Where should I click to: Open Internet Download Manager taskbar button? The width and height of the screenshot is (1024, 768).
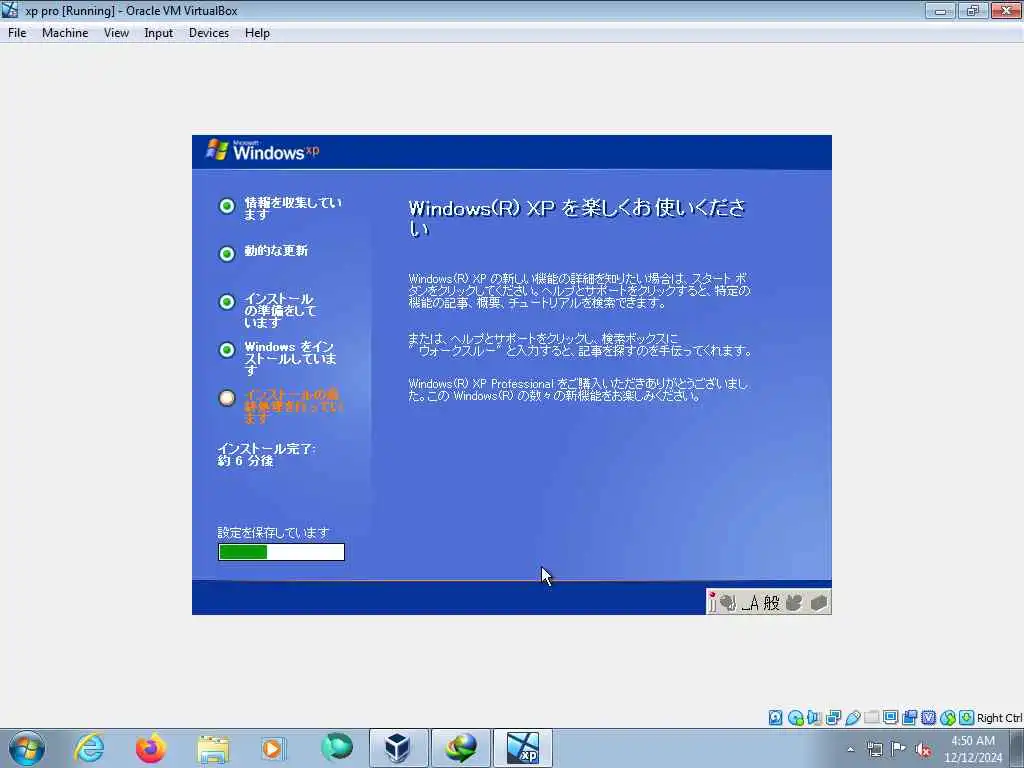tap(460, 748)
